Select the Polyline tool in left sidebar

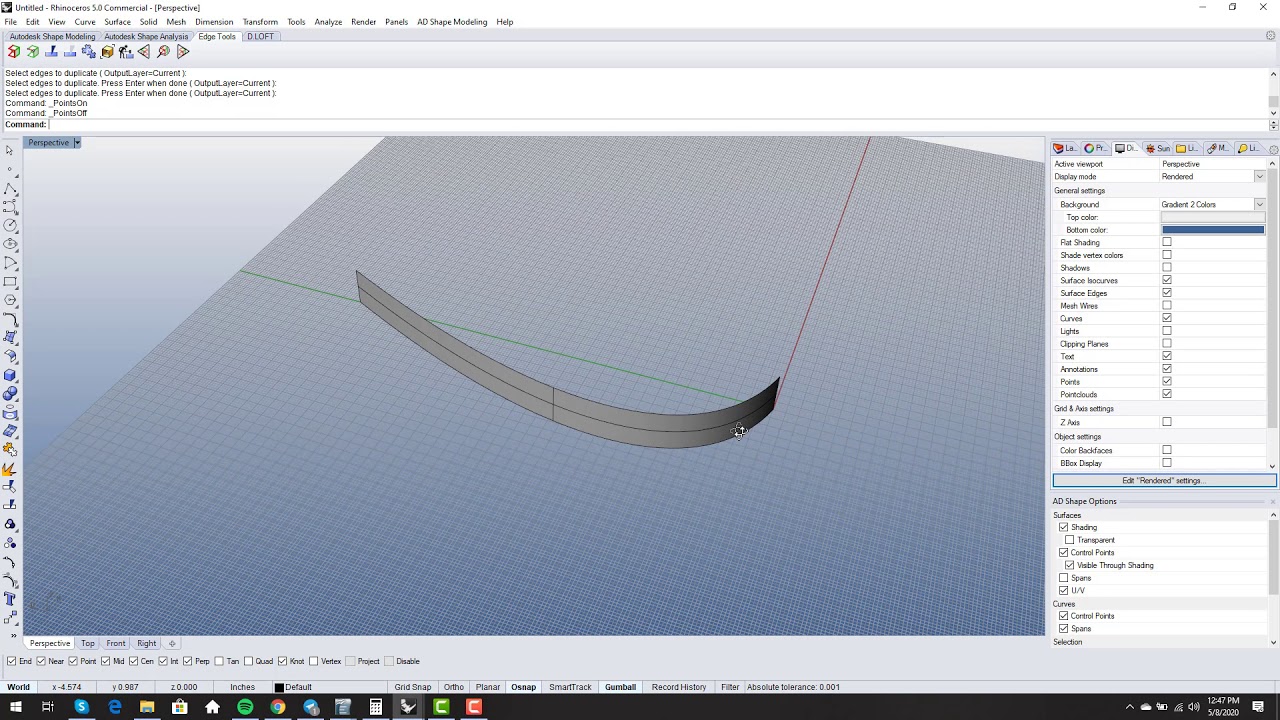[10, 188]
